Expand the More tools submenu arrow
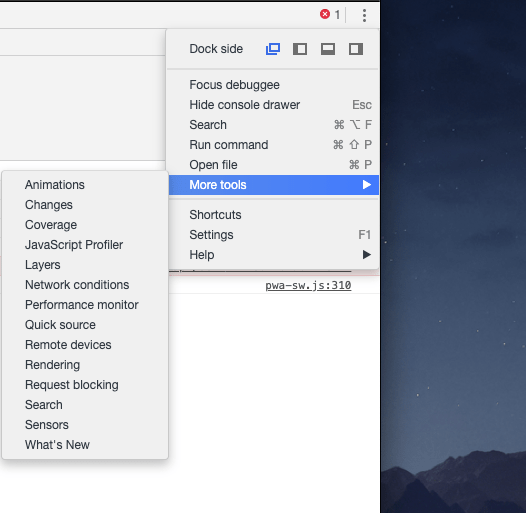526x513 pixels. (x=367, y=185)
